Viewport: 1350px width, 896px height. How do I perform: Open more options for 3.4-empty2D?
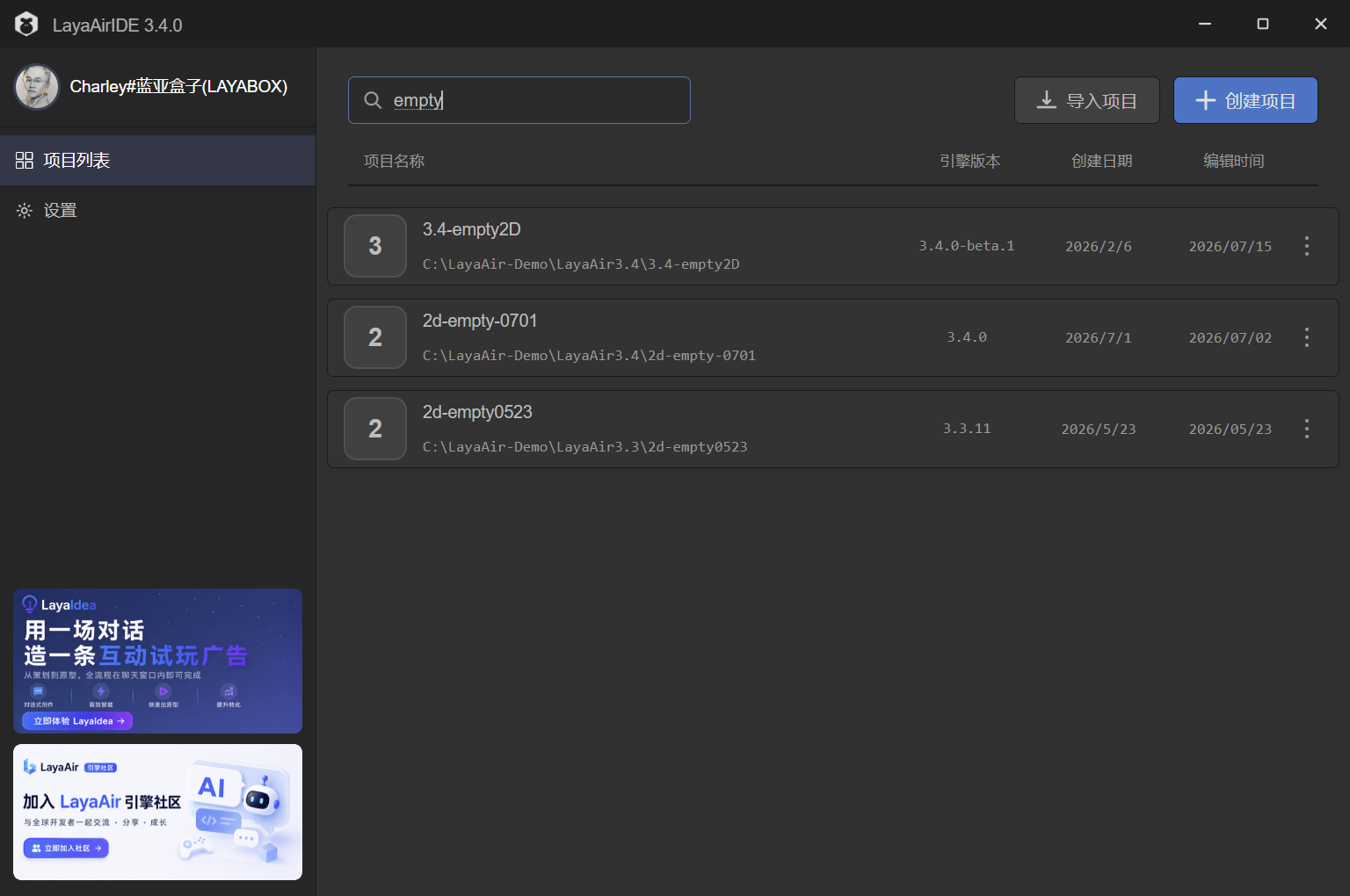pyautogui.click(x=1307, y=246)
